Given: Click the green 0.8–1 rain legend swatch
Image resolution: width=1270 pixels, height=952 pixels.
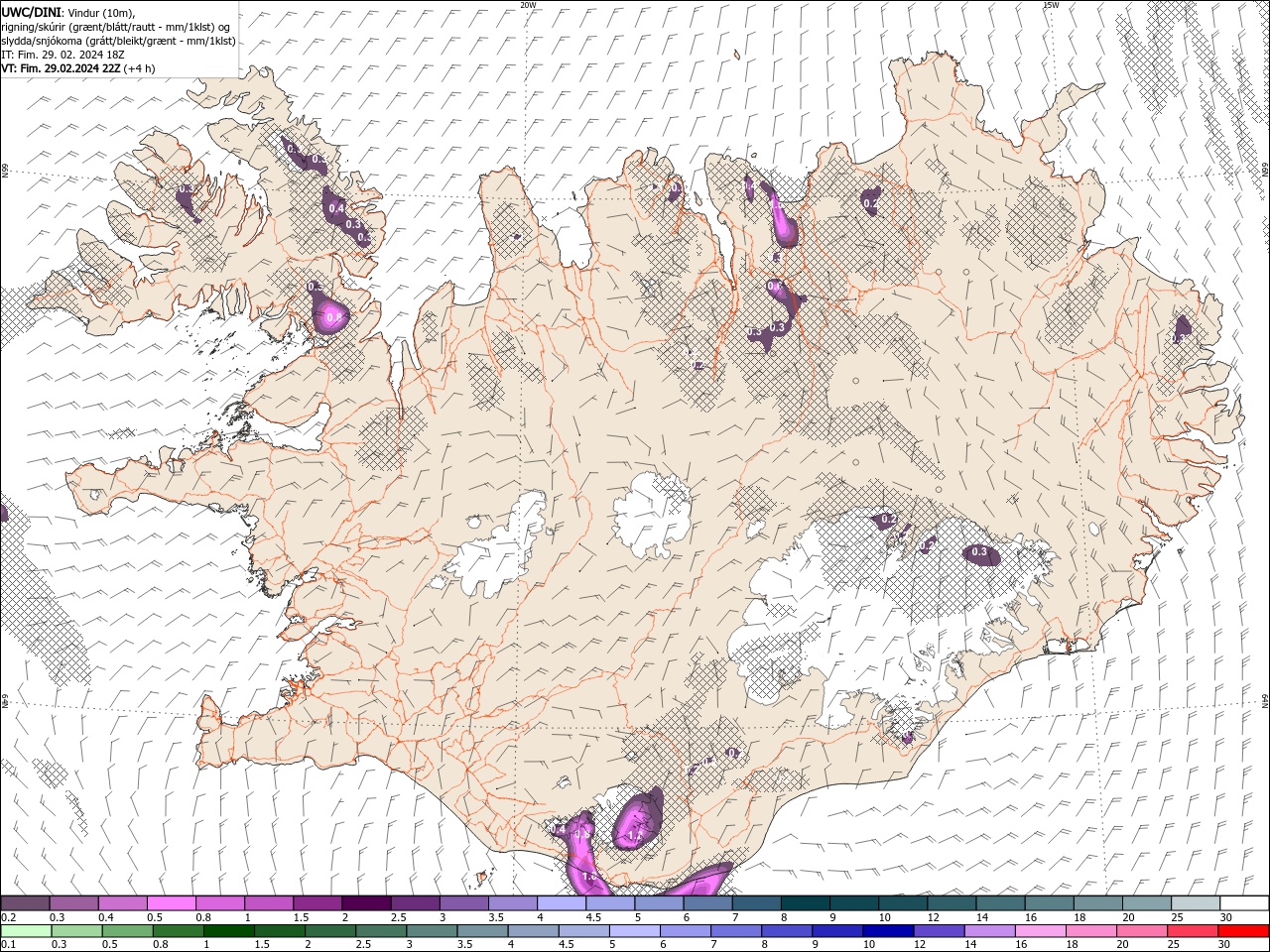Looking at the screenshot, I should tap(178, 931).
